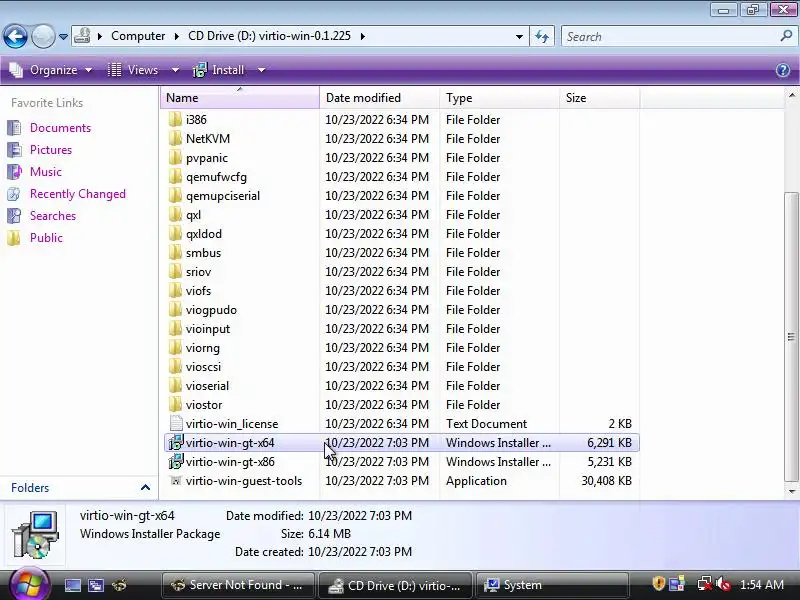Select the qemupciserial folder icon

pos(175,195)
